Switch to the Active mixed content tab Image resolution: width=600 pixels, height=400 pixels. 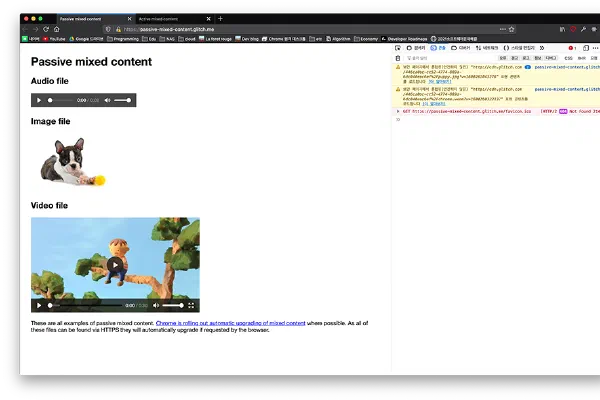[166, 18]
